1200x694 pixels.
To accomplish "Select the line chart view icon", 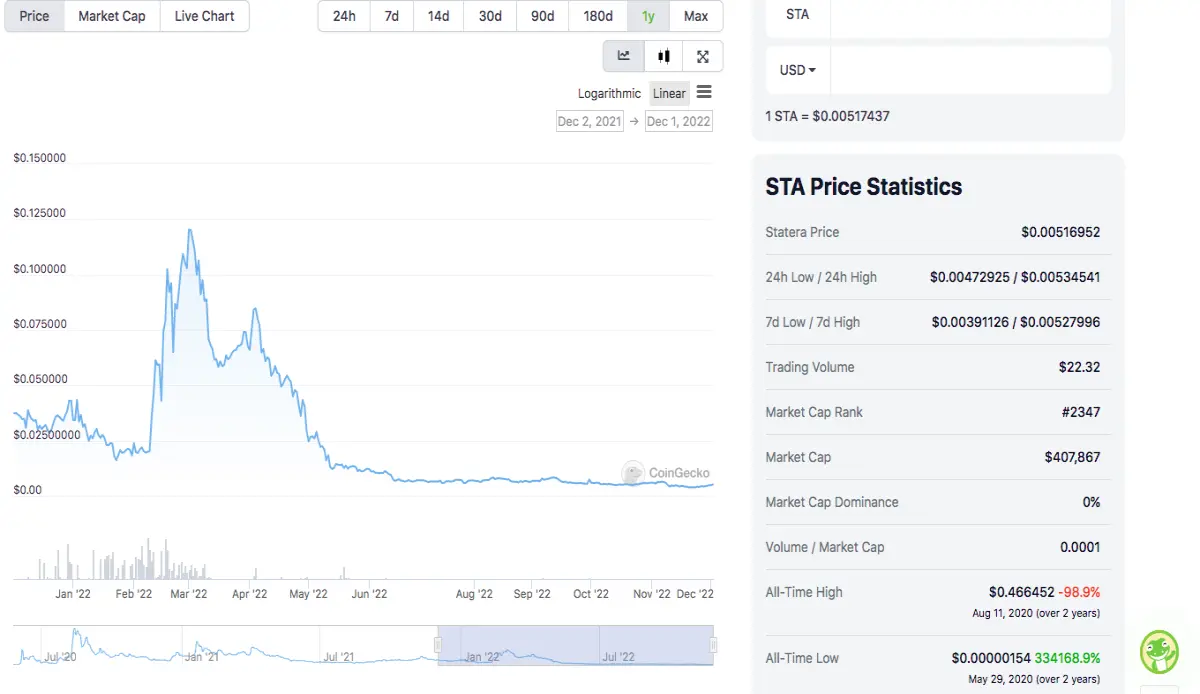I will pos(624,56).
